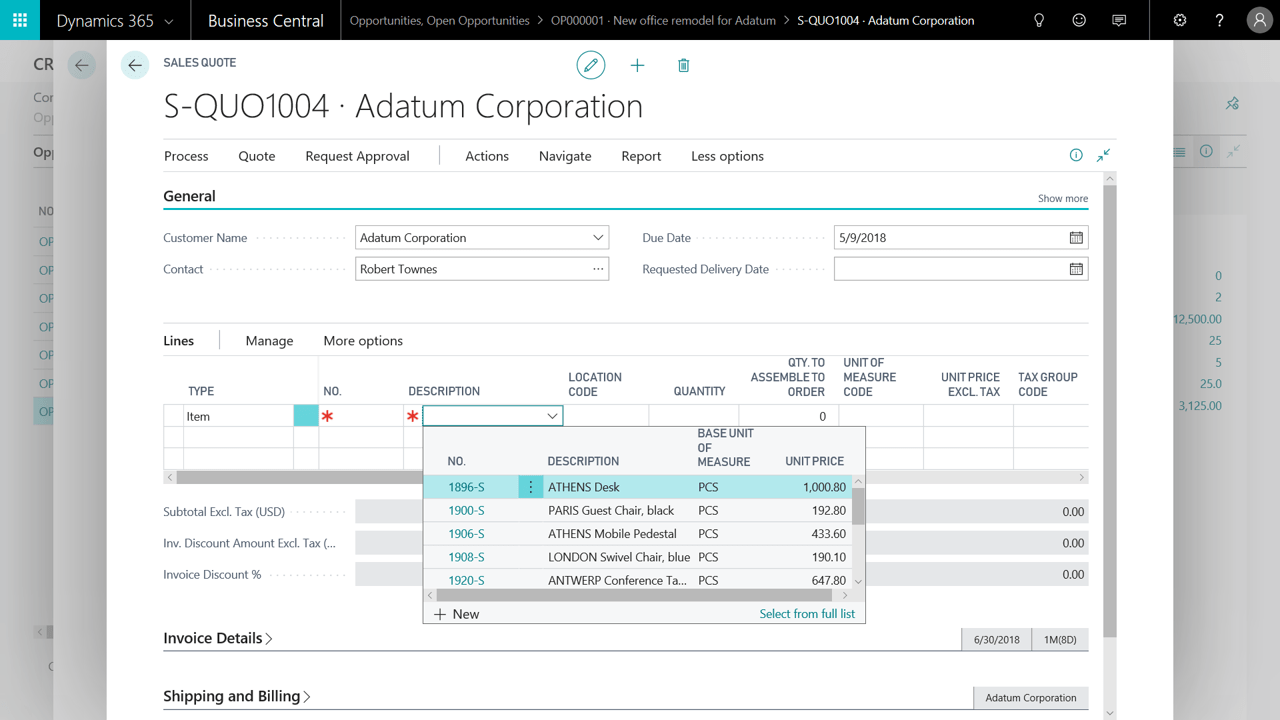Click the trash delete icon
1280x720 pixels.
pos(684,65)
